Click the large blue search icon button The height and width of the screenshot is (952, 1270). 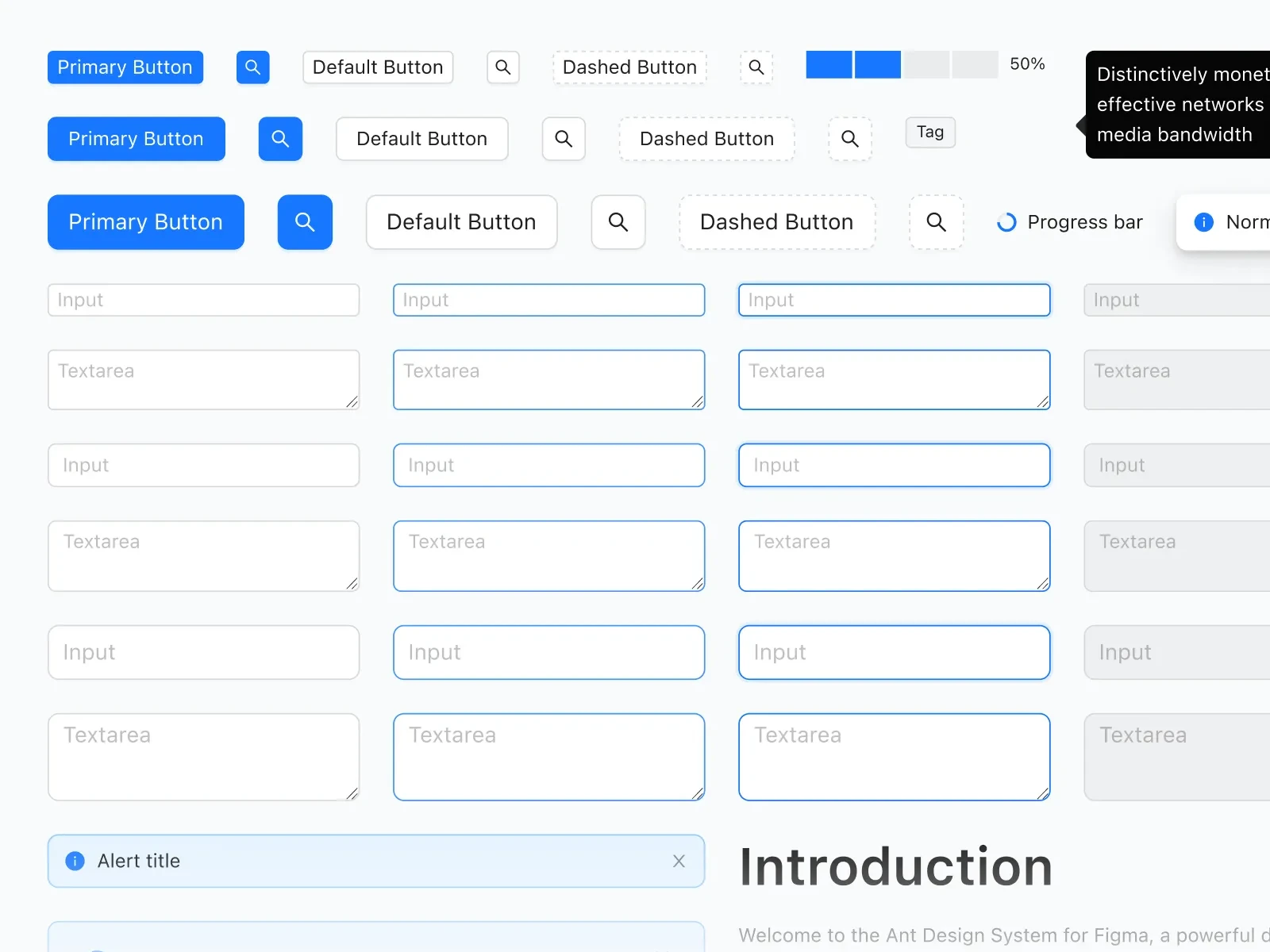click(x=304, y=222)
